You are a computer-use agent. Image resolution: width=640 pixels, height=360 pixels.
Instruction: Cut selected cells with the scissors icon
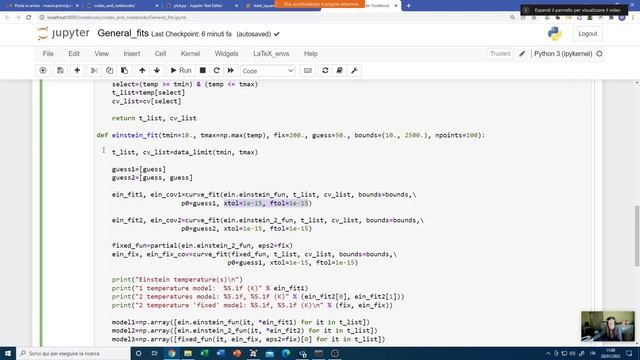point(94,71)
